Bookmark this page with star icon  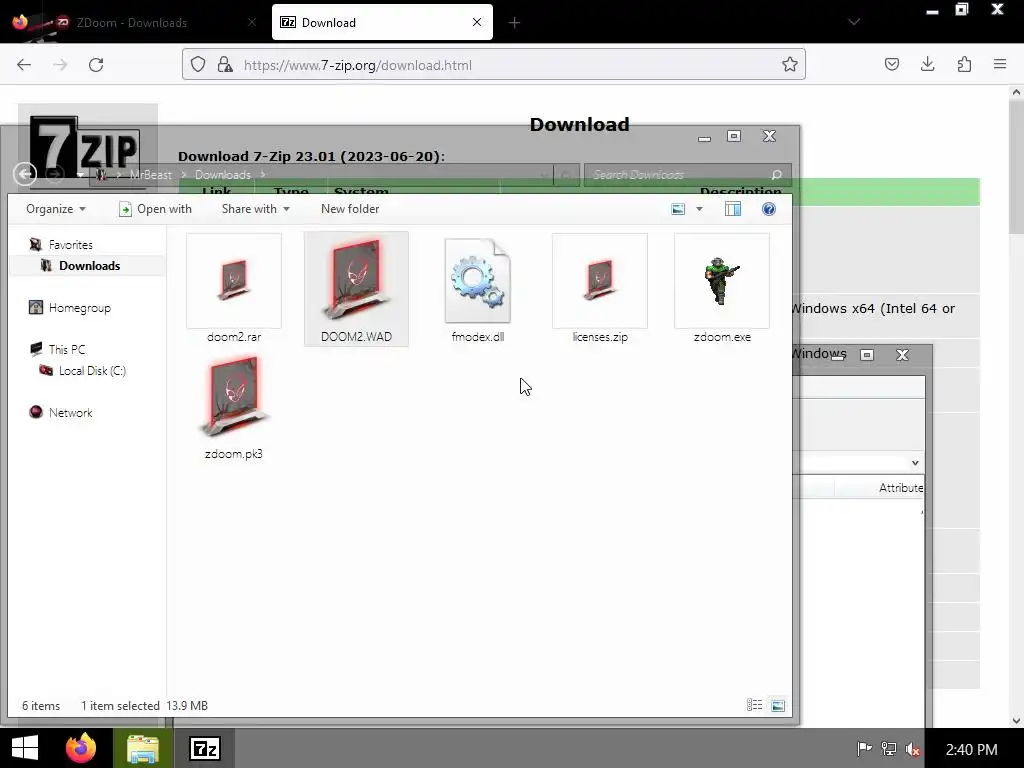(x=790, y=64)
